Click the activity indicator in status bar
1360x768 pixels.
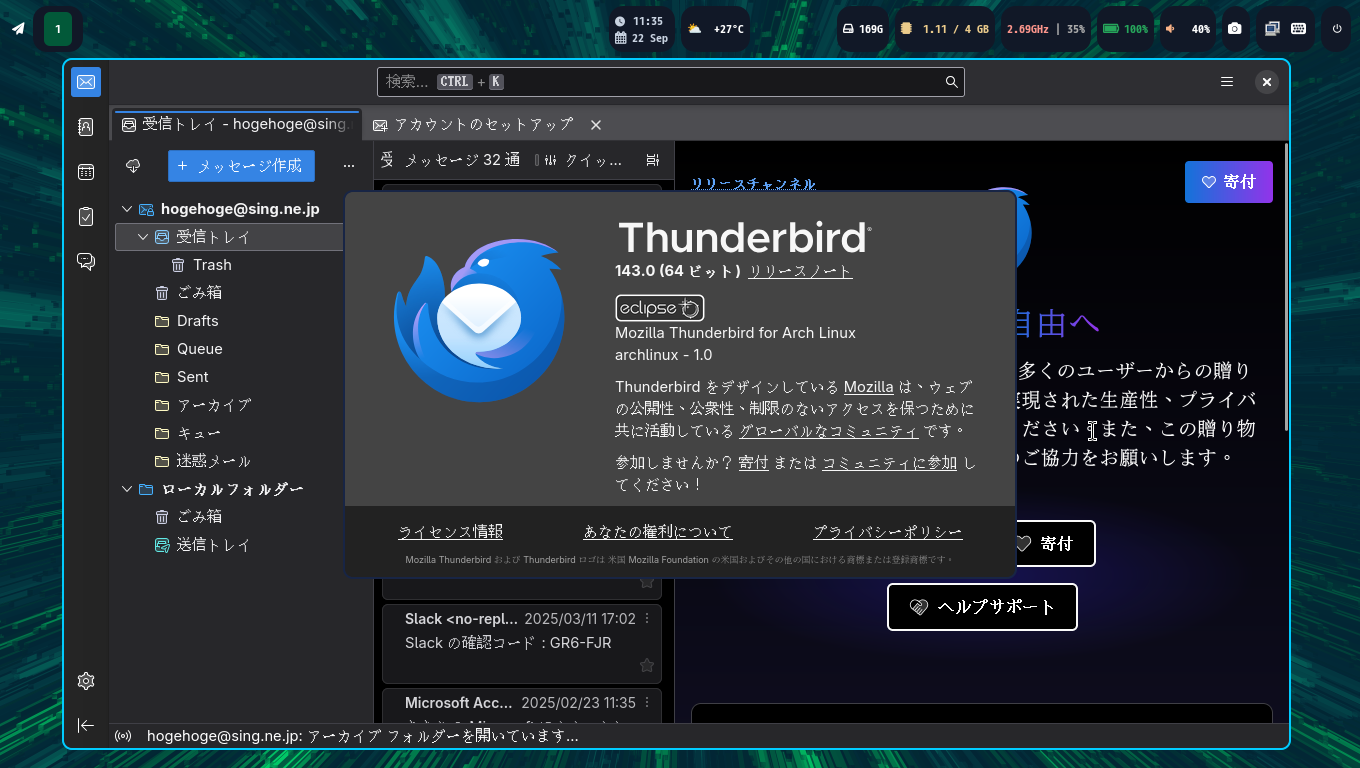coord(123,736)
